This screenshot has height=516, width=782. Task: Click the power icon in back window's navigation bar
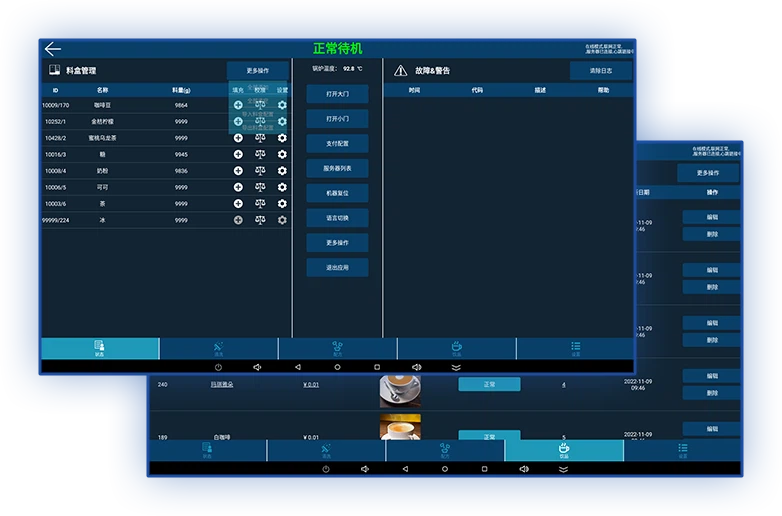coord(326,470)
